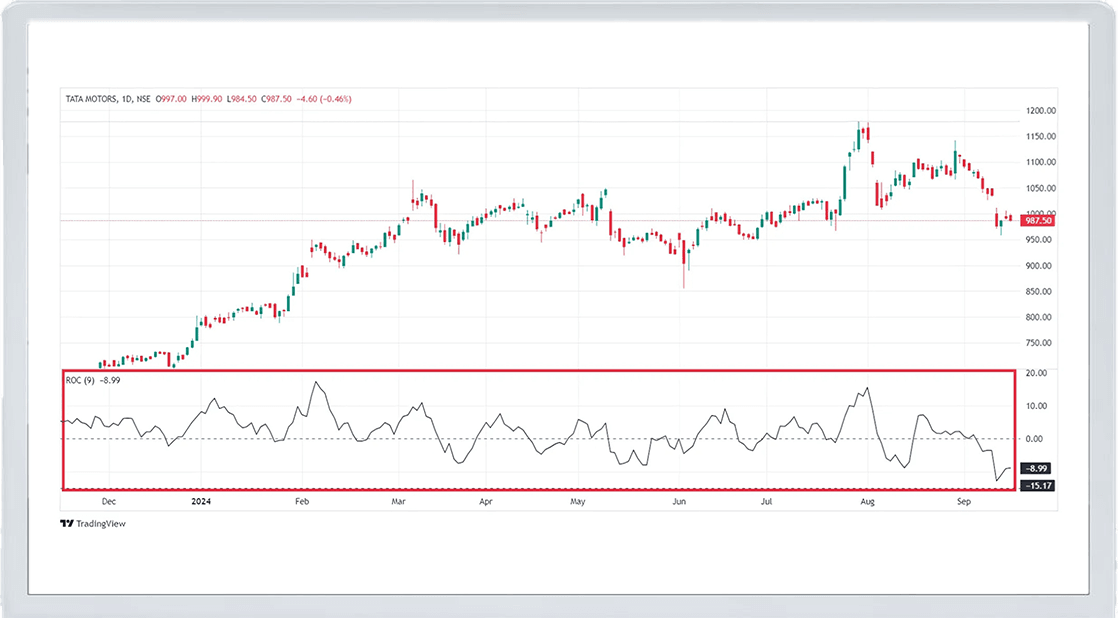The height and width of the screenshot is (618, 1118).
Task: Click the TATA MOTORS symbol title
Action: [94, 99]
